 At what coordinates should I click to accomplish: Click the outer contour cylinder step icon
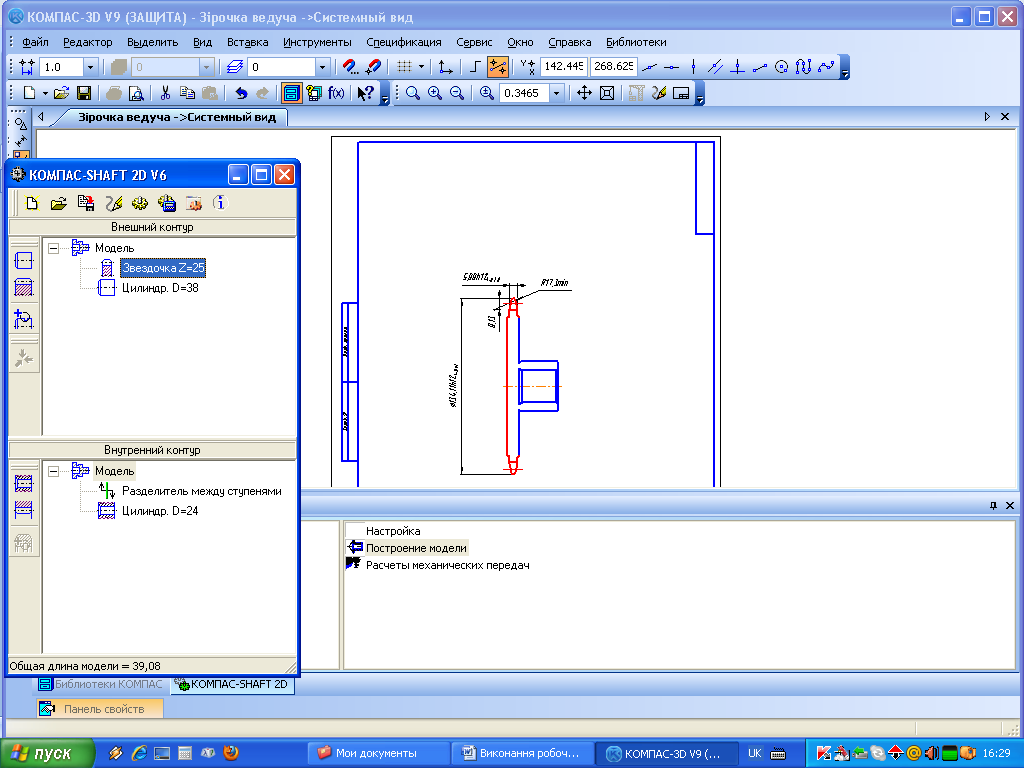[24, 261]
